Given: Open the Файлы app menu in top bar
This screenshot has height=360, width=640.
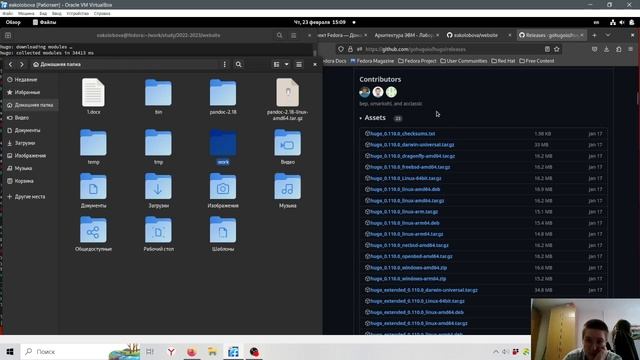Looking at the screenshot, I should [x=44, y=22].
